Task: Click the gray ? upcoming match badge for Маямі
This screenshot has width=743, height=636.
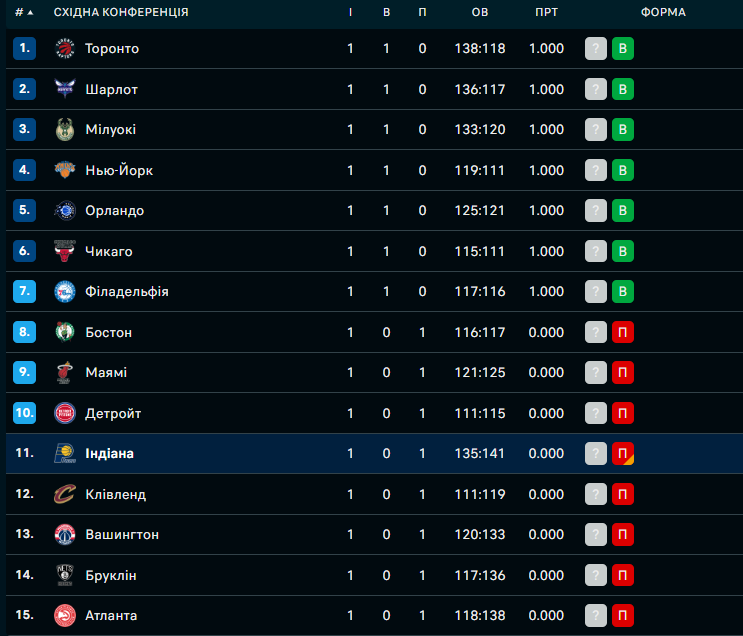Action: coord(596,373)
